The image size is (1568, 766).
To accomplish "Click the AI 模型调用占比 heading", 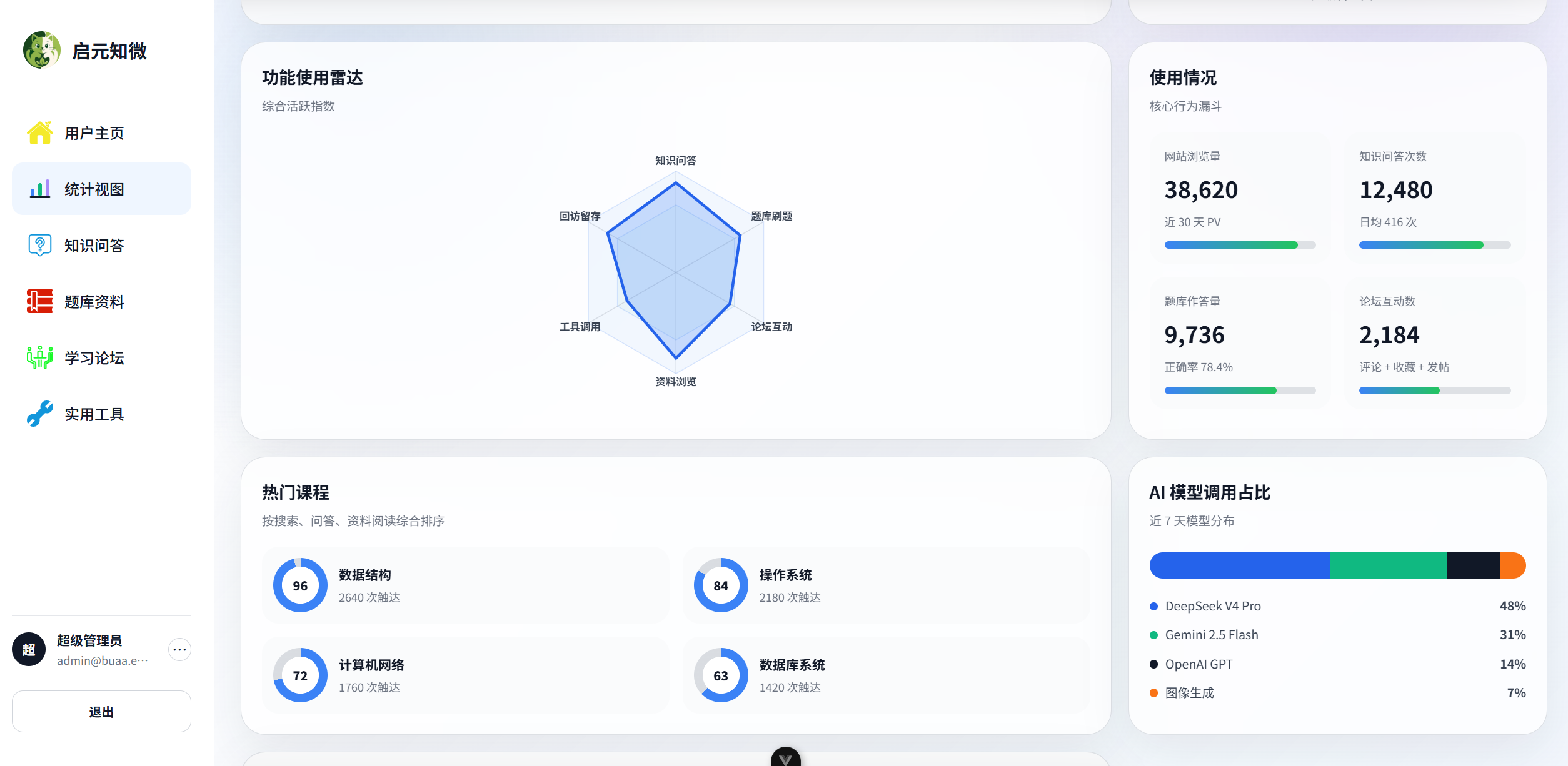I will pyautogui.click(x=1210, y=492).
